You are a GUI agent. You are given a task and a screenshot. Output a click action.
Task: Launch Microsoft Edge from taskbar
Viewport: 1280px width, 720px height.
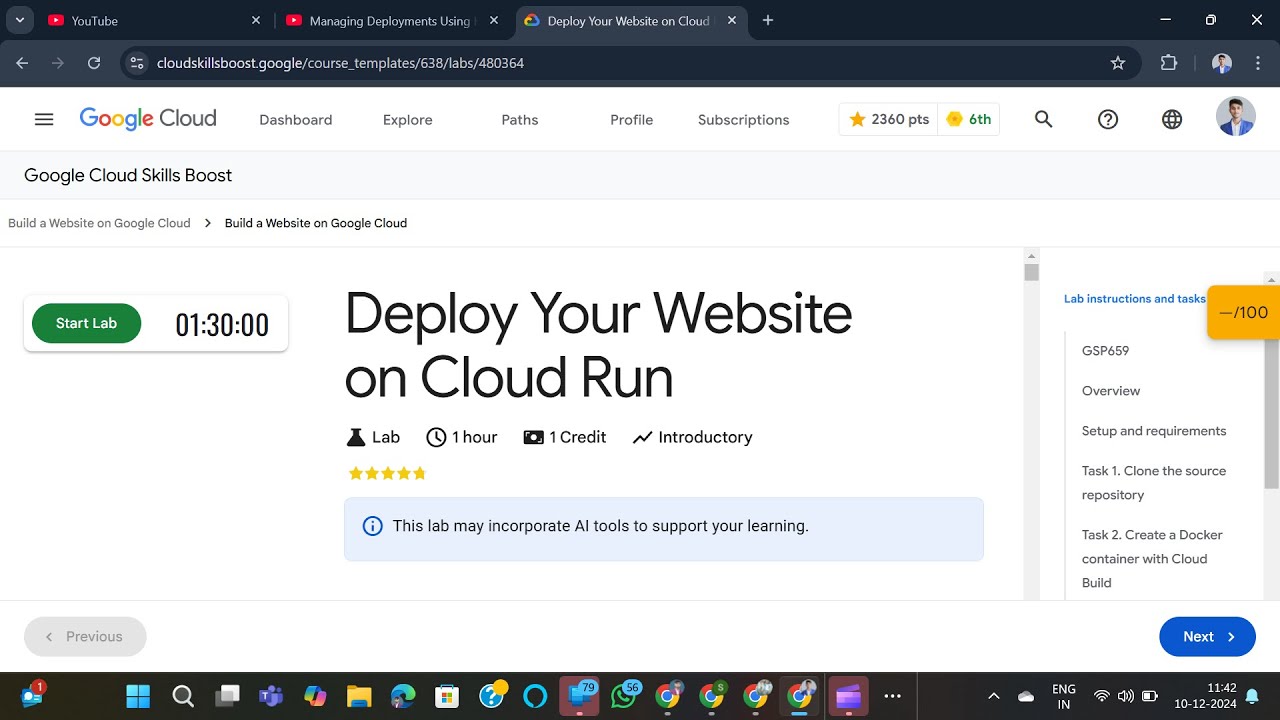click(403, 696)
